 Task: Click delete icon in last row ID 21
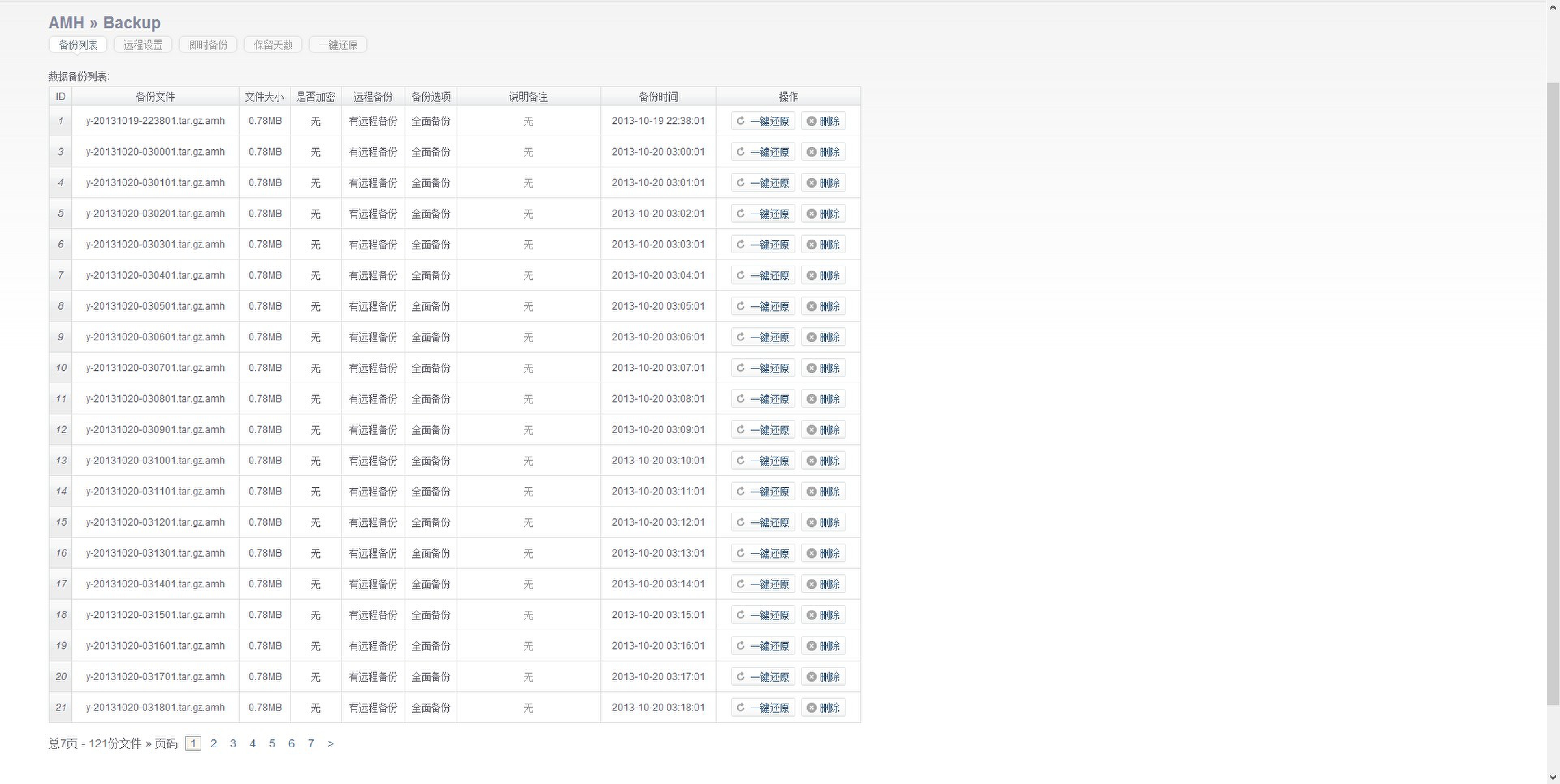(812, 708)
